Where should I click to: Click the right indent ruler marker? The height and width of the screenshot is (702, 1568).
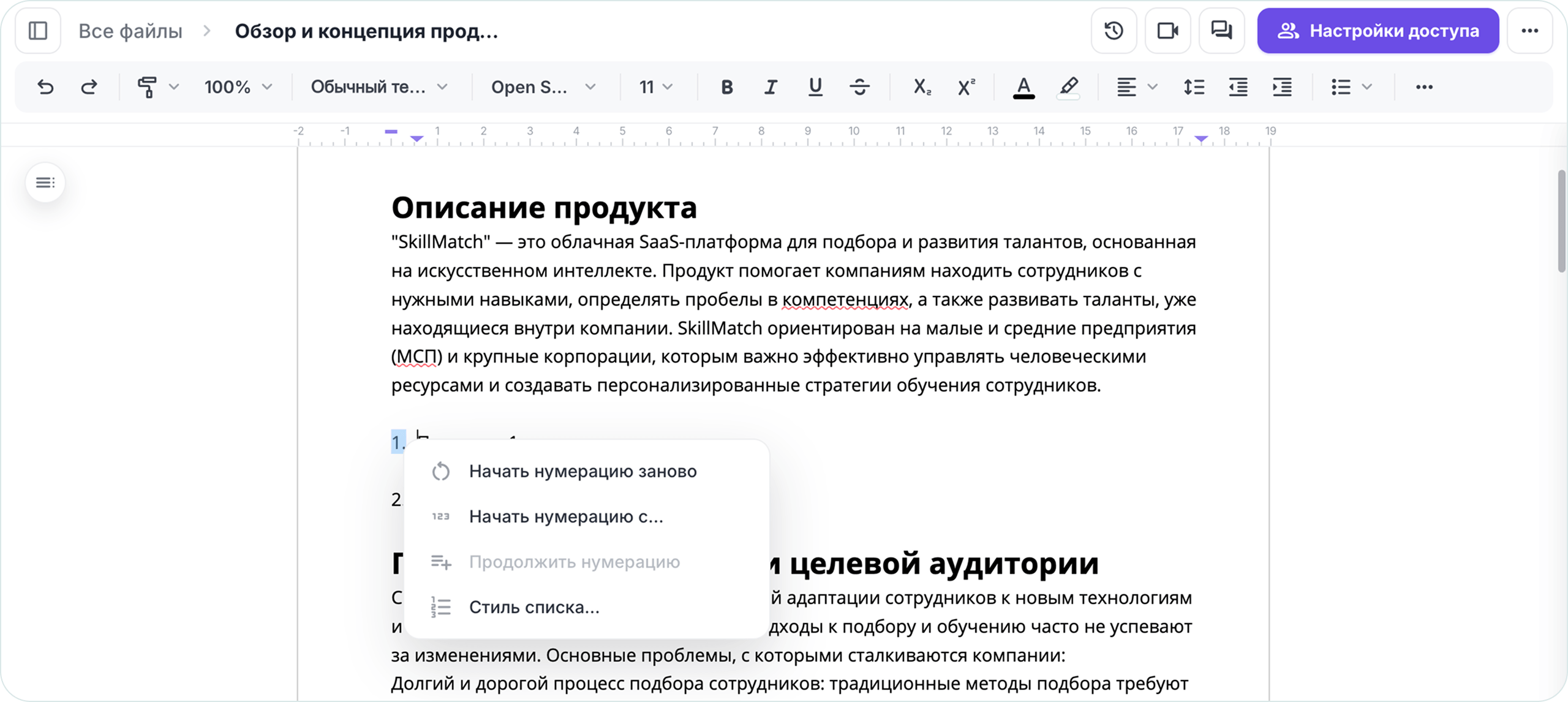(x=1201, y=139)
